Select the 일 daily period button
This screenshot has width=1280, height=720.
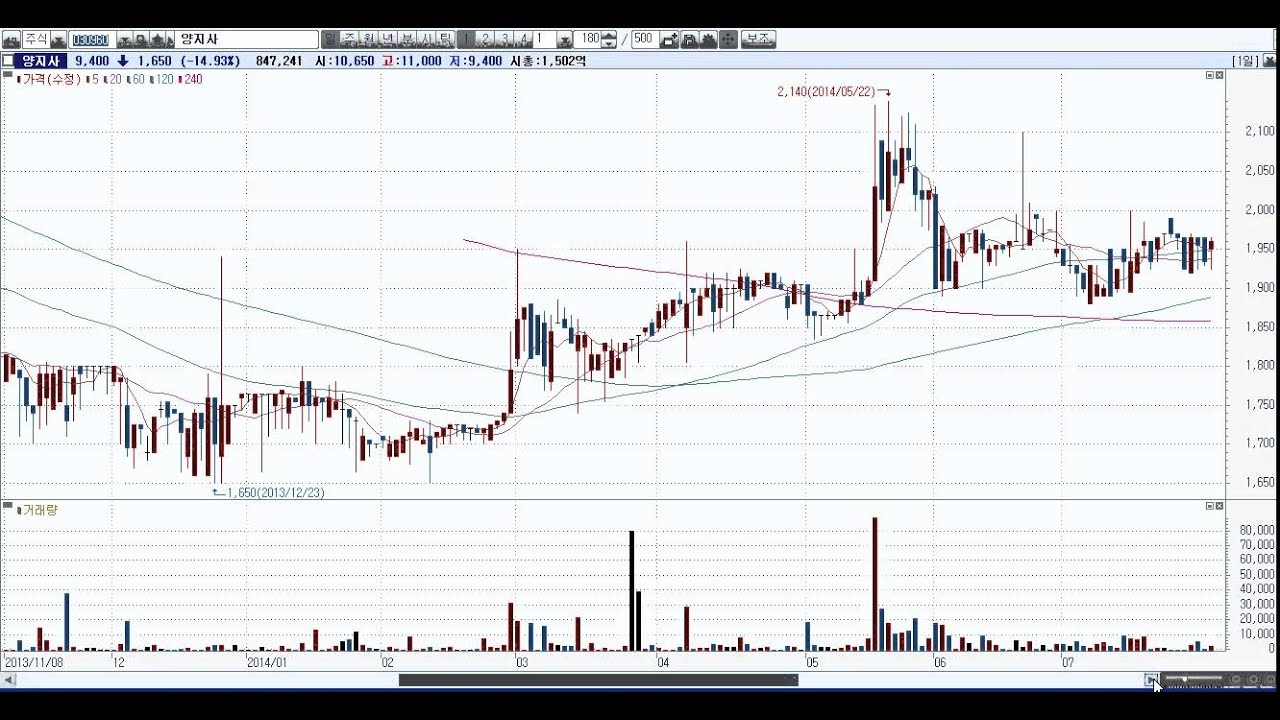(331, 40)
